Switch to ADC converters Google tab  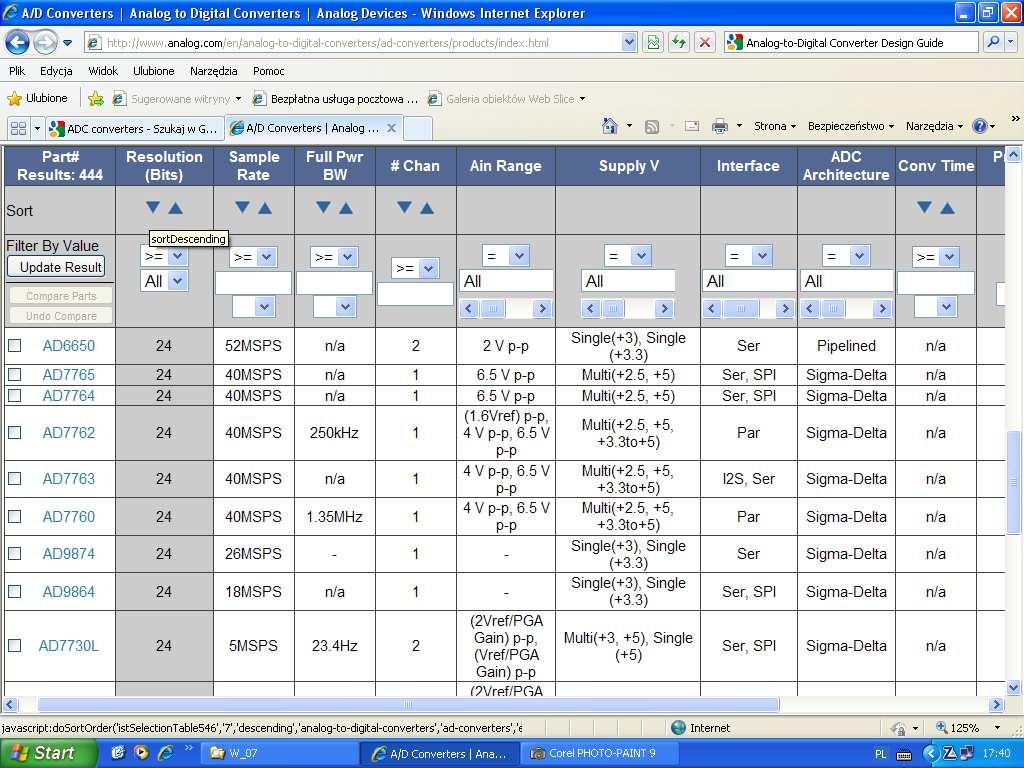136,129
